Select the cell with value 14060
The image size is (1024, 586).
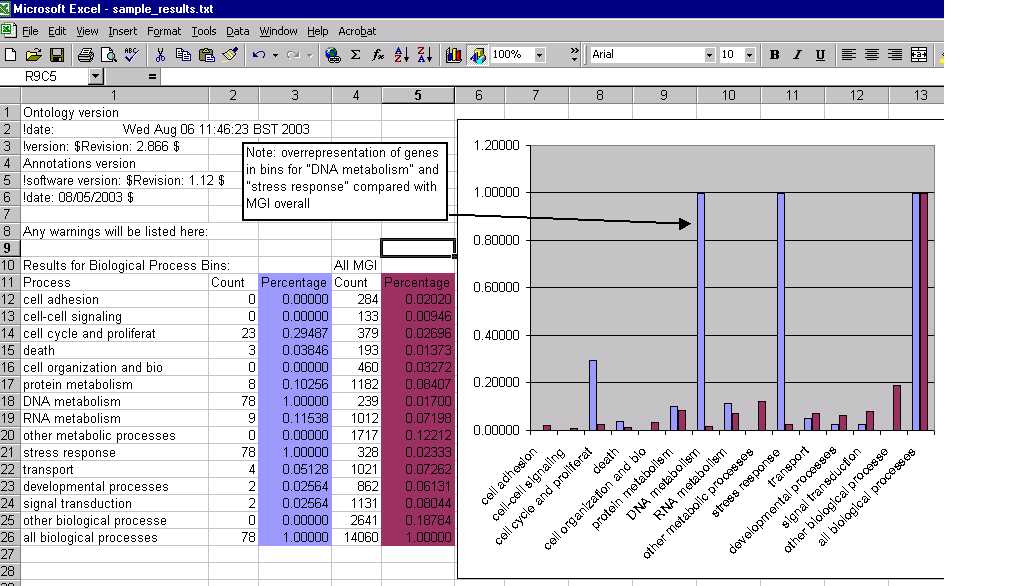coord(357,537)
